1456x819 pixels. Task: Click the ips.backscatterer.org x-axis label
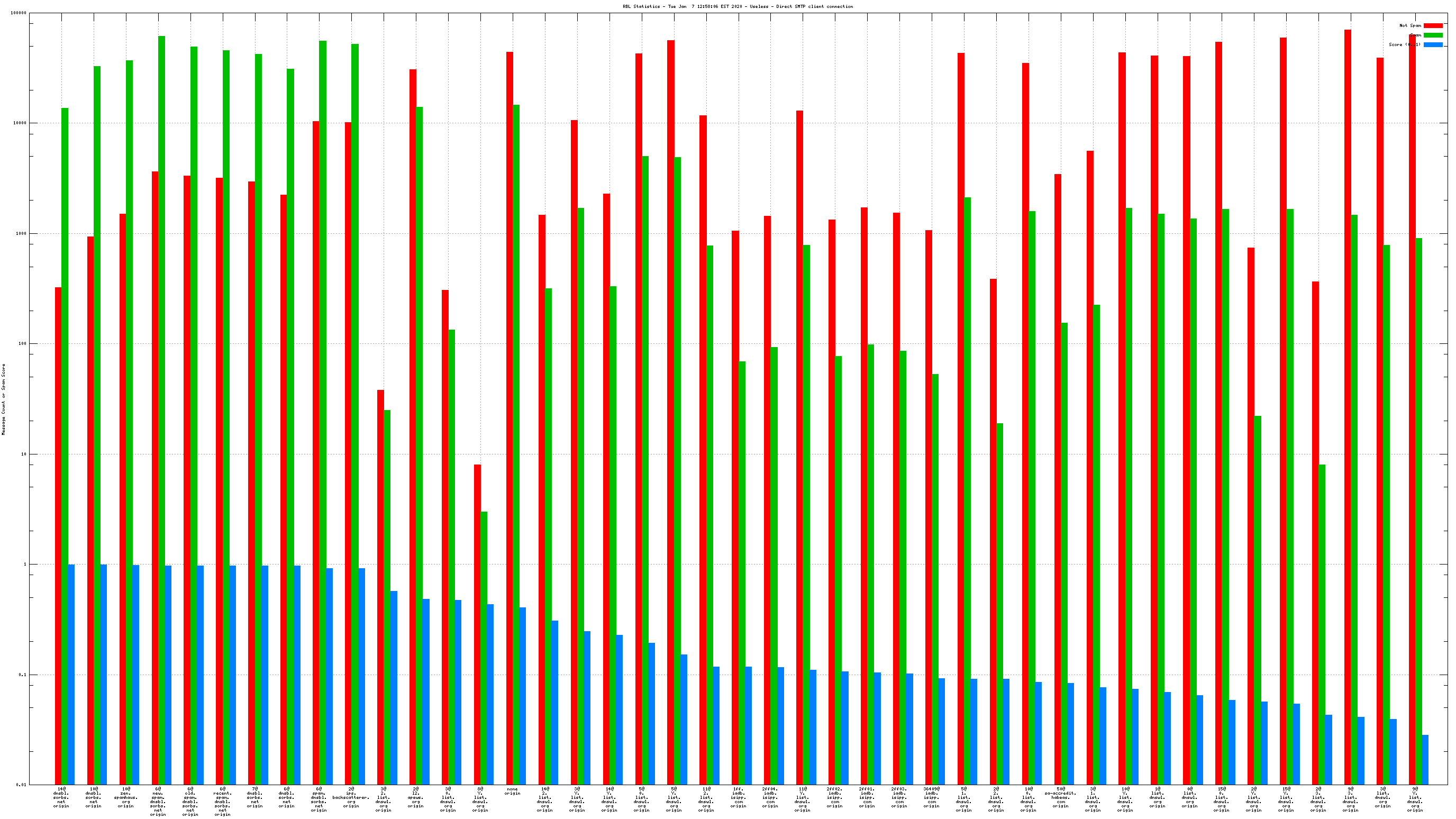coord(351,797)
